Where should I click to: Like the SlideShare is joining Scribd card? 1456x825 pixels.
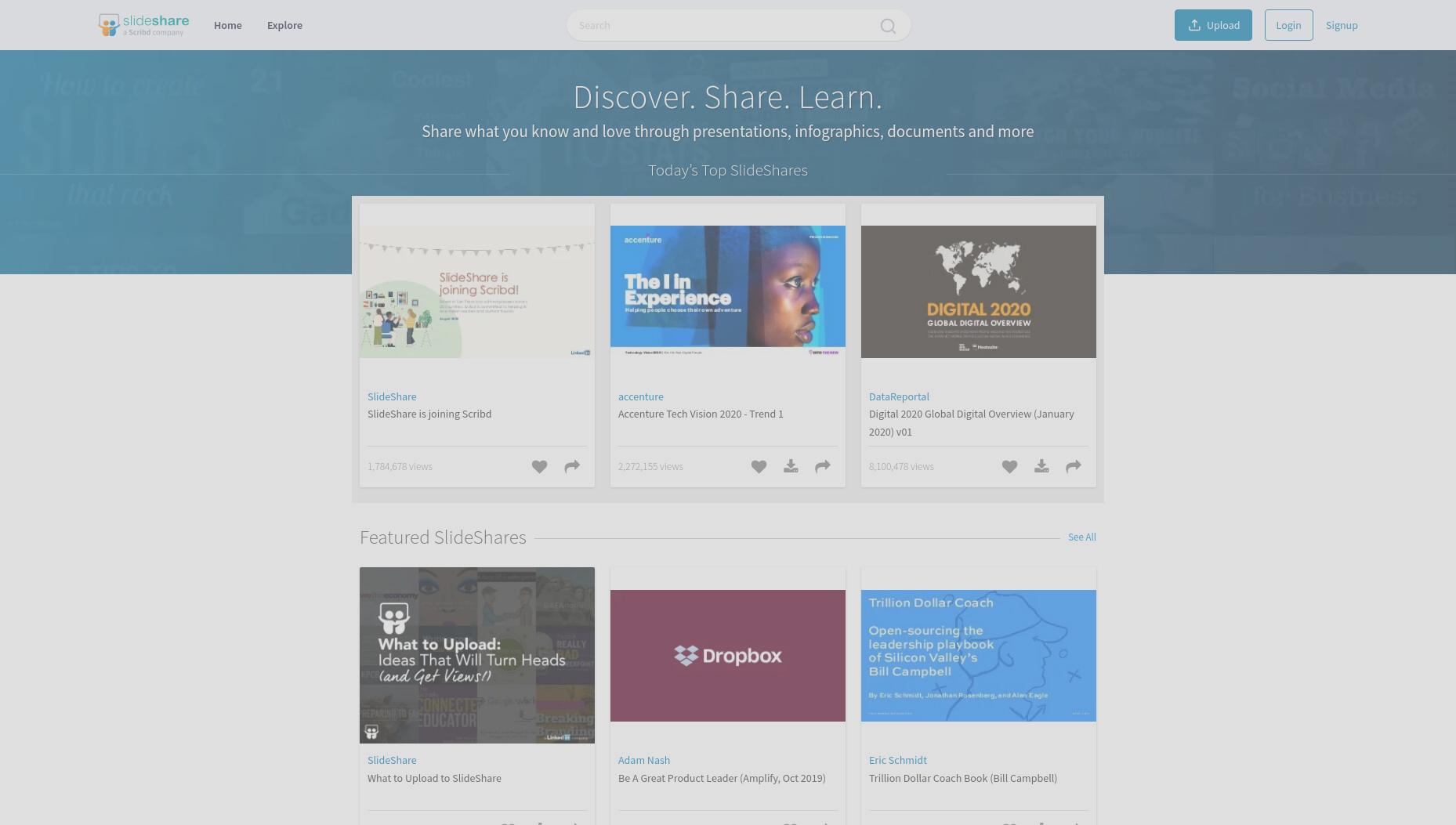coord(539,466)
